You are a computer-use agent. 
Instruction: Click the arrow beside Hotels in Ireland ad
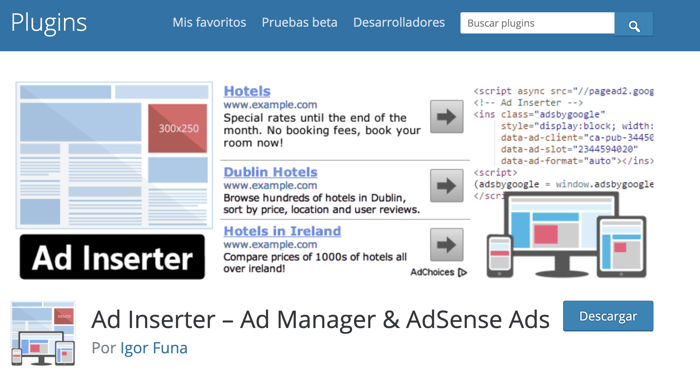[446, 245]
